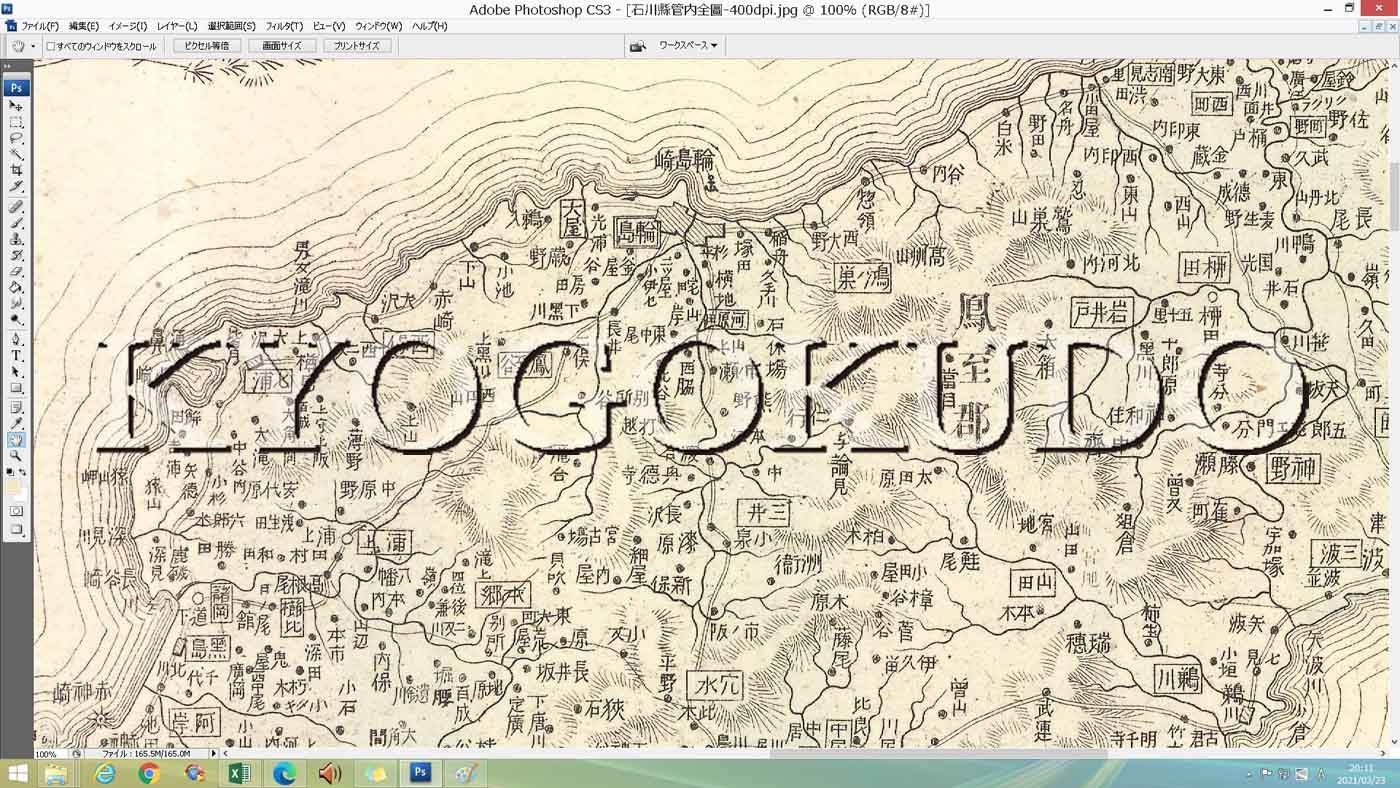Select the Rectangular Marquee tool

click(x=16, y=122)
